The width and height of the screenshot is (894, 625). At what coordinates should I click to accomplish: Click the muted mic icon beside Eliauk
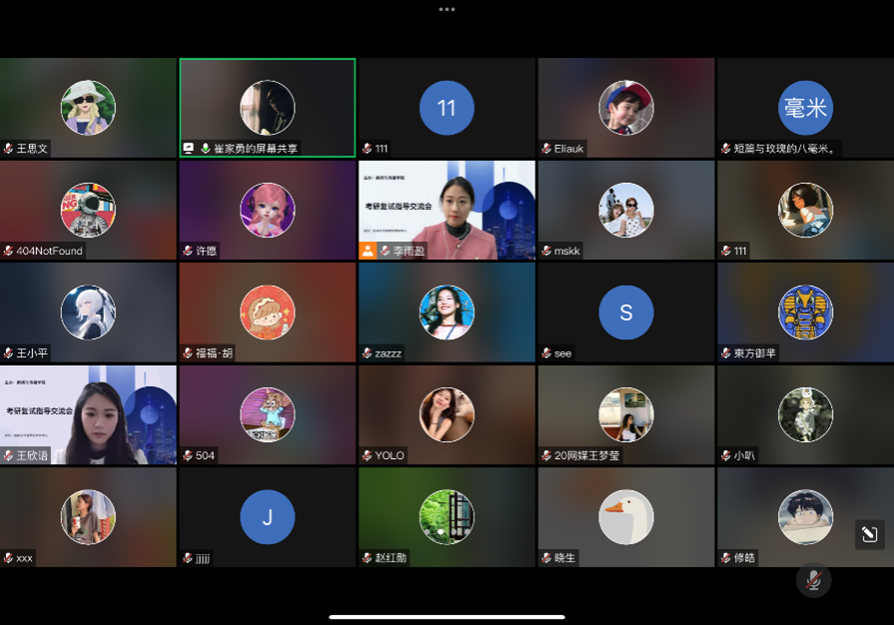coord(547,148)
